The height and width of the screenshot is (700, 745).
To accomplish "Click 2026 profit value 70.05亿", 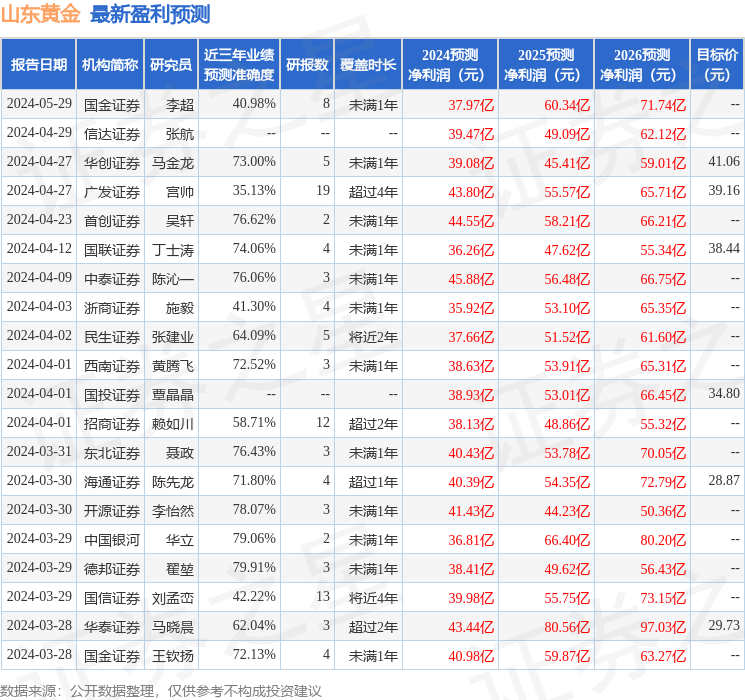I will coord(663,453).
